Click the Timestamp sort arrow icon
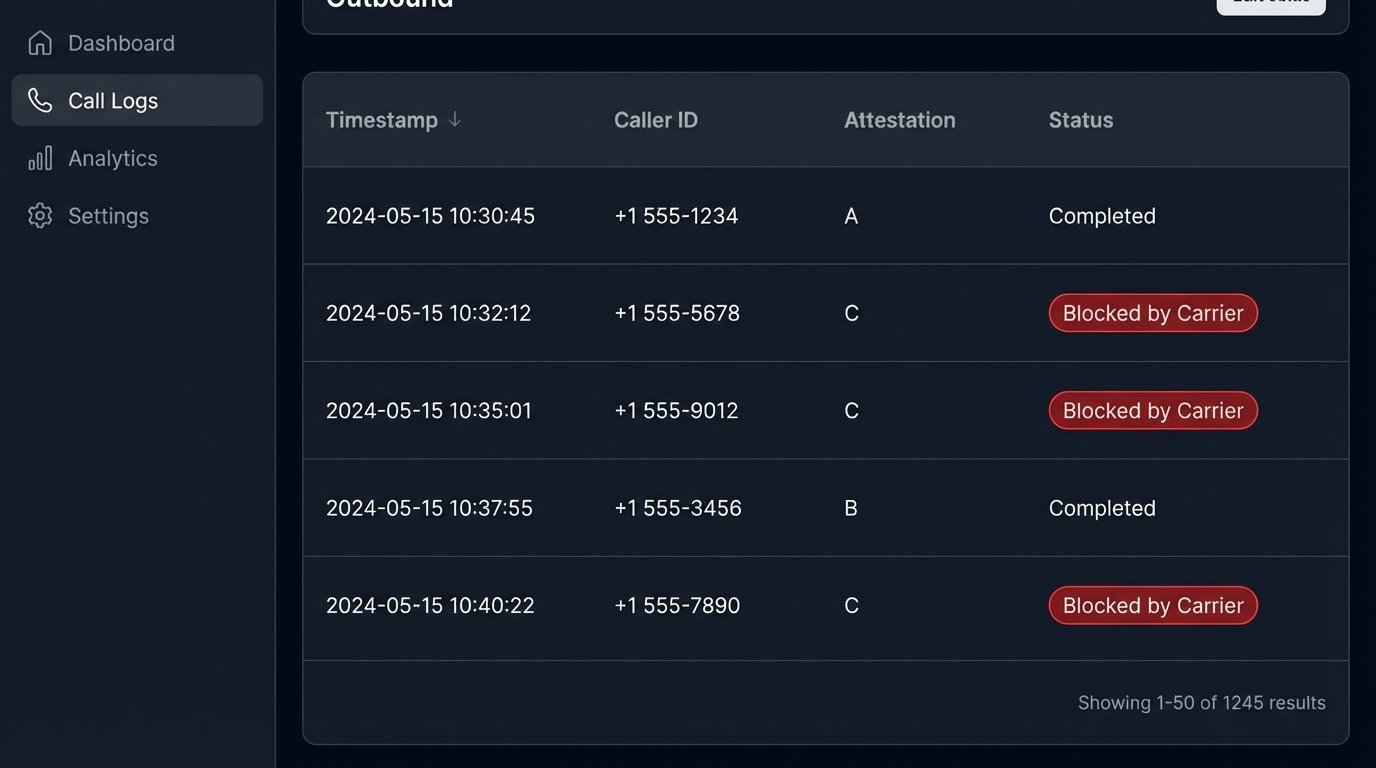This screenshot has width=1376, height=768. point(455,119)
